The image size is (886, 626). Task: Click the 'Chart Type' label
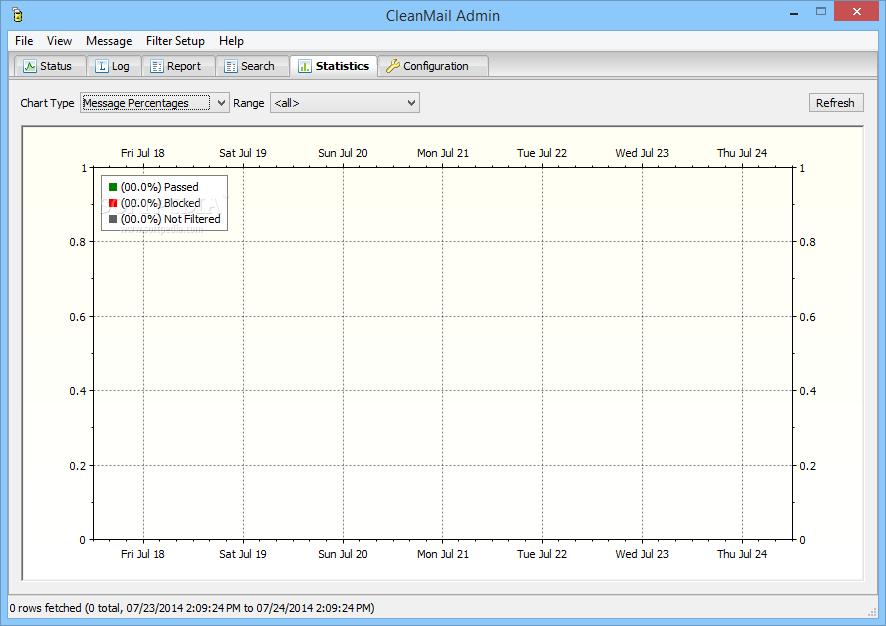coord(47,103)
